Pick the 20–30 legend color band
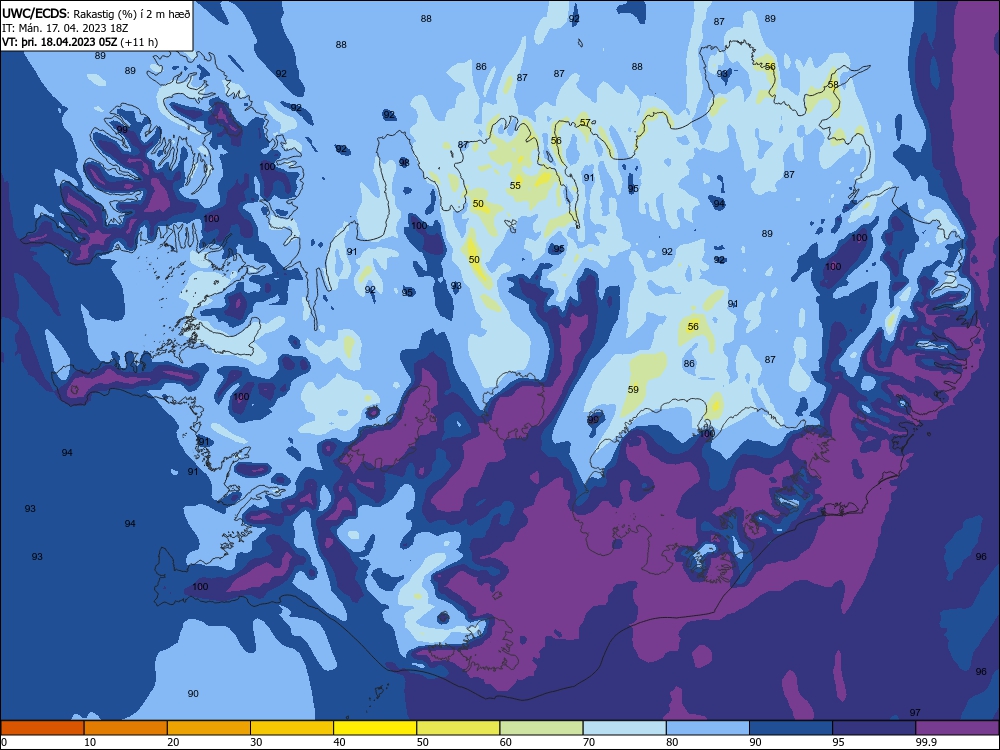 [x=209, y=728]
